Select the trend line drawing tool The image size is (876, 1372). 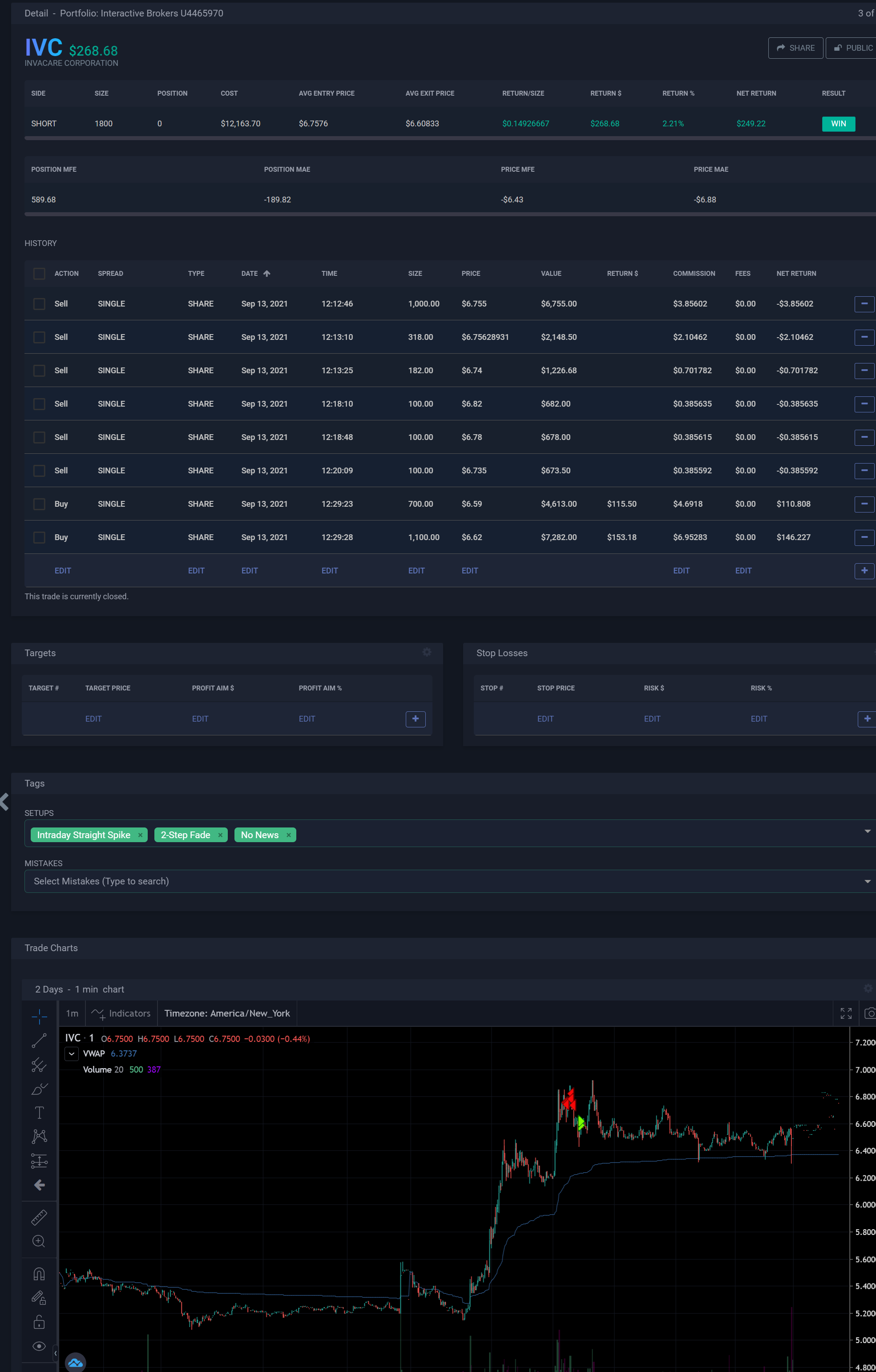39,1041
